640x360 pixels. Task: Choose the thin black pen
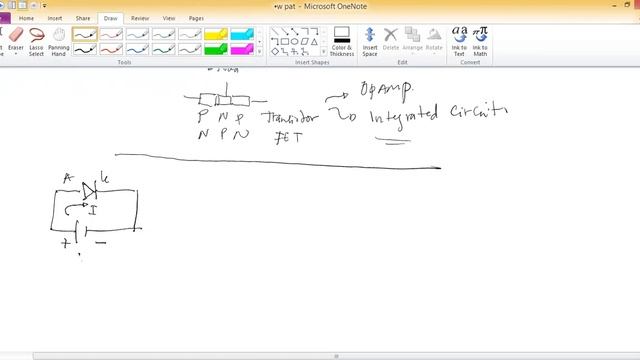pyautogui.click(x=85, y=34)
